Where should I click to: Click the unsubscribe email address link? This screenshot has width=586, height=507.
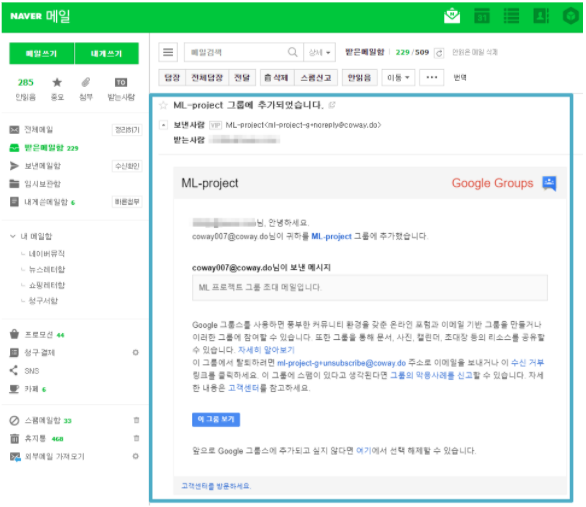pyautogui.click(x=341, y=363)
